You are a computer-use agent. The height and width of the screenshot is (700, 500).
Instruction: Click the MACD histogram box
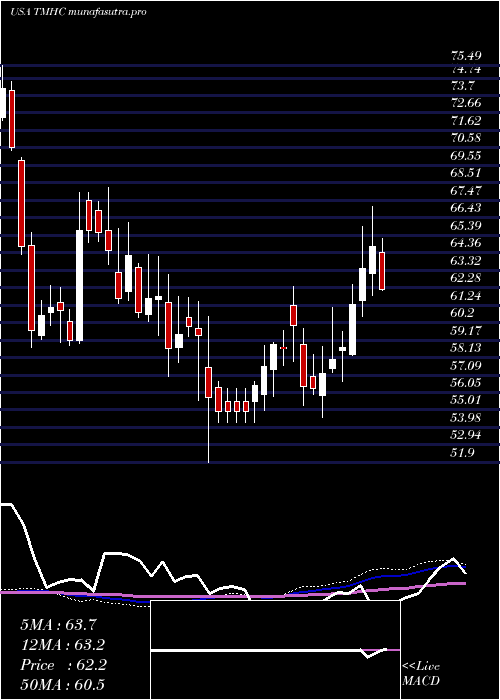275,650
